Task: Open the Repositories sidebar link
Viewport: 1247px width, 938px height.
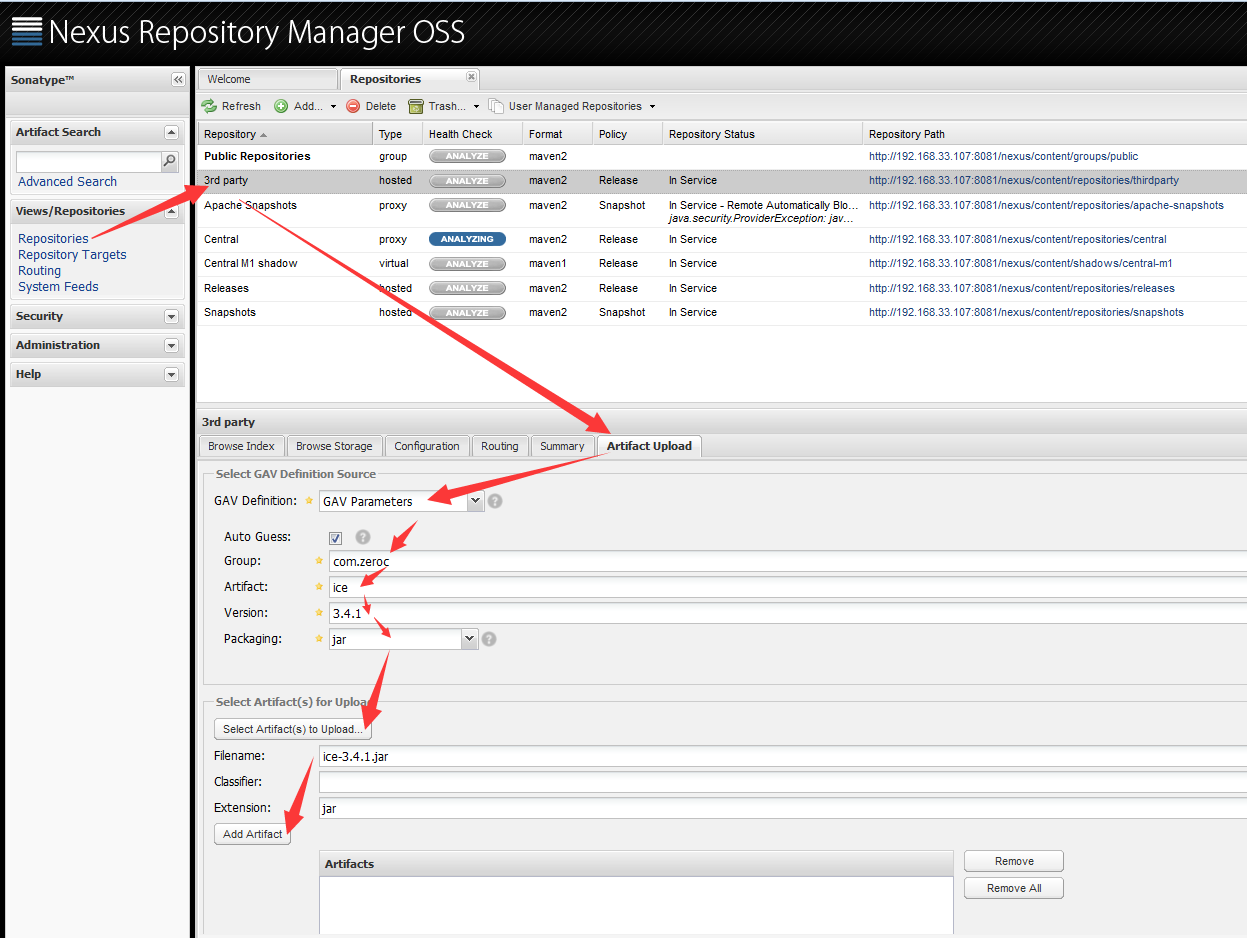Action: coord(53,238)
